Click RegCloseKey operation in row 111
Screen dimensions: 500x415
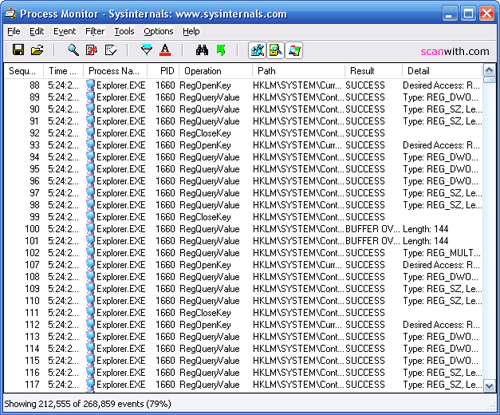coord(205,313)
